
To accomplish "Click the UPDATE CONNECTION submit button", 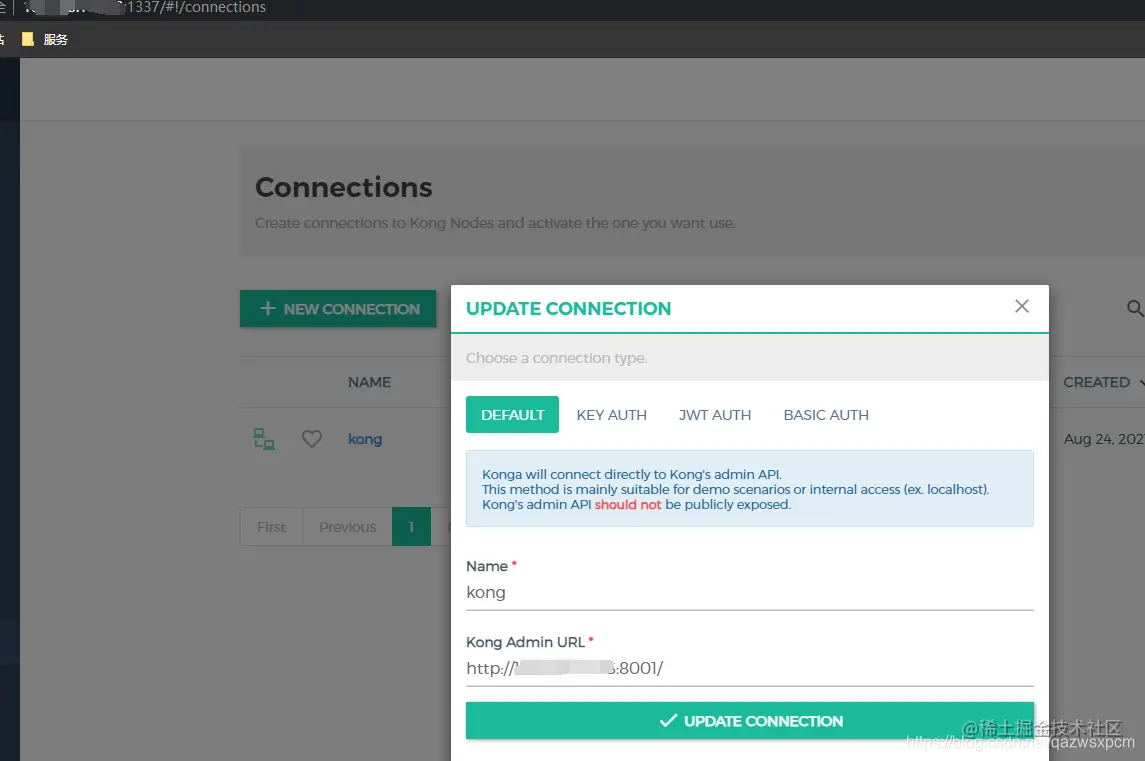I will pyautogui.click(x=750, y=721).
